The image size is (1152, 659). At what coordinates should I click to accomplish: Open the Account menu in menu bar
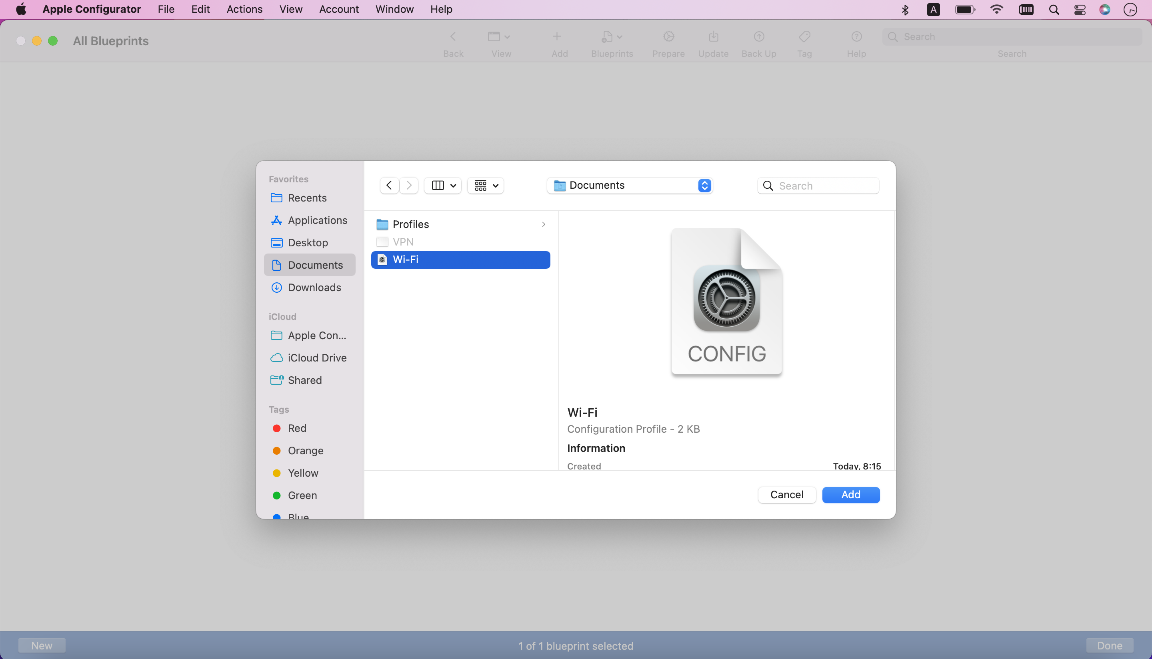point(339,9)
